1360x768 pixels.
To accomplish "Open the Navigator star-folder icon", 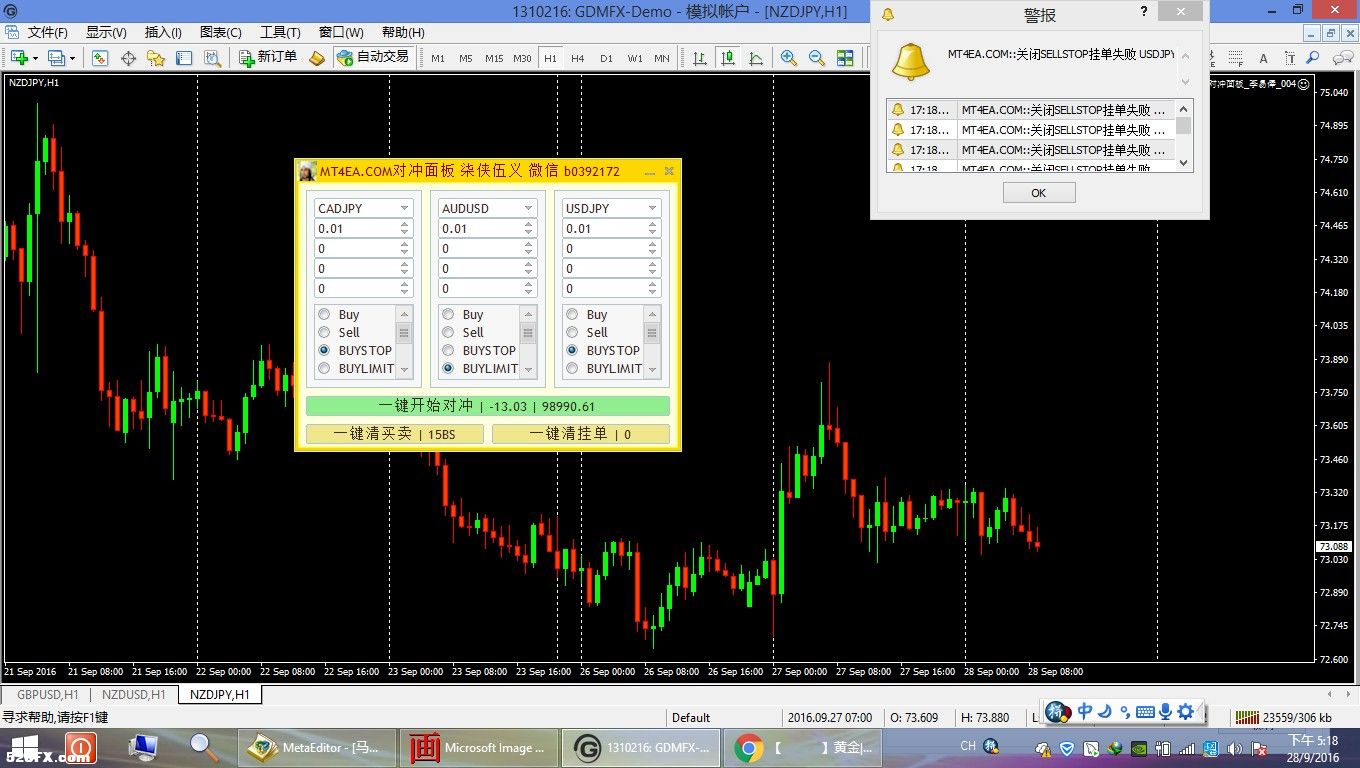I will click(156, 58).
